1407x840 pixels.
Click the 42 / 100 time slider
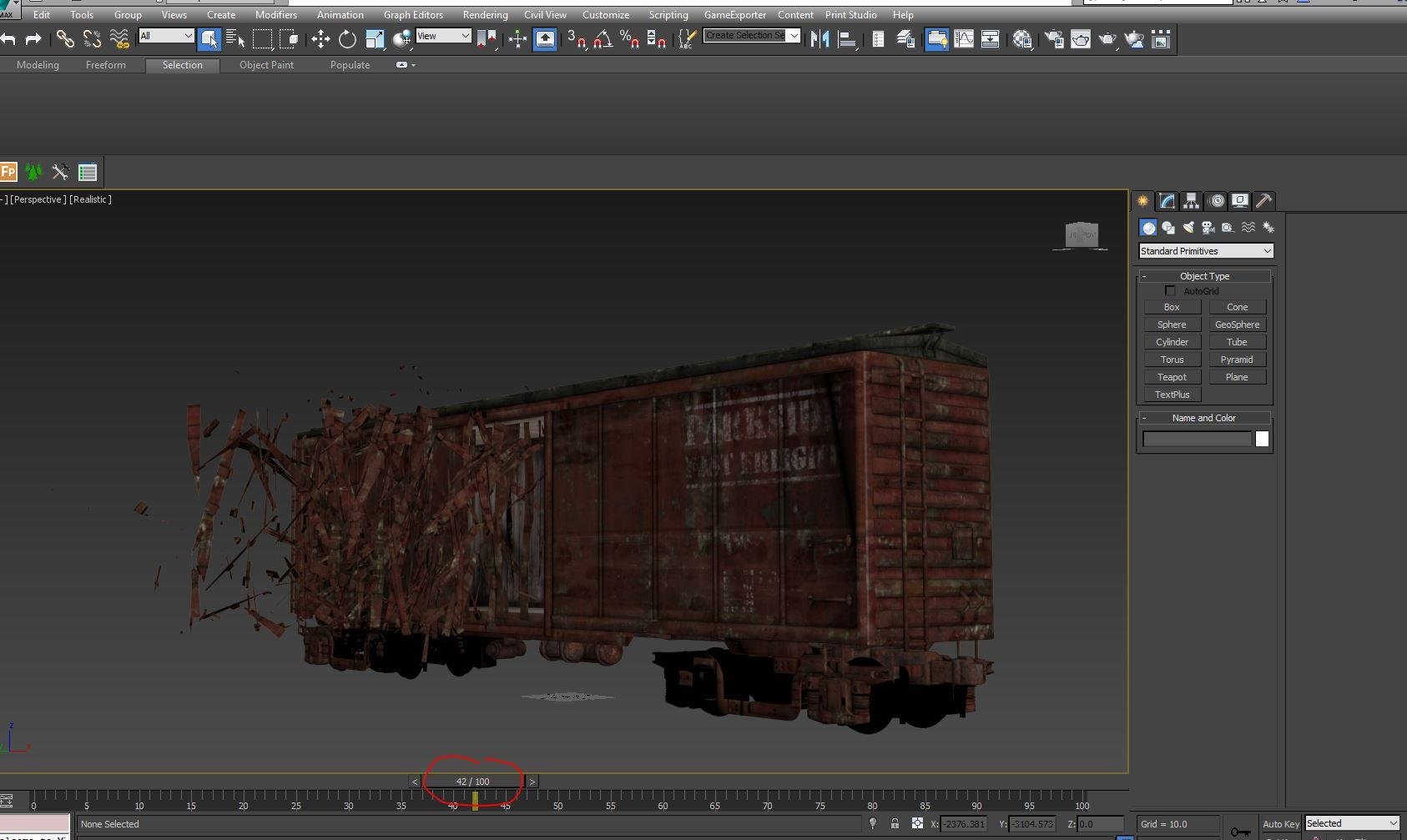click(473, 782)
